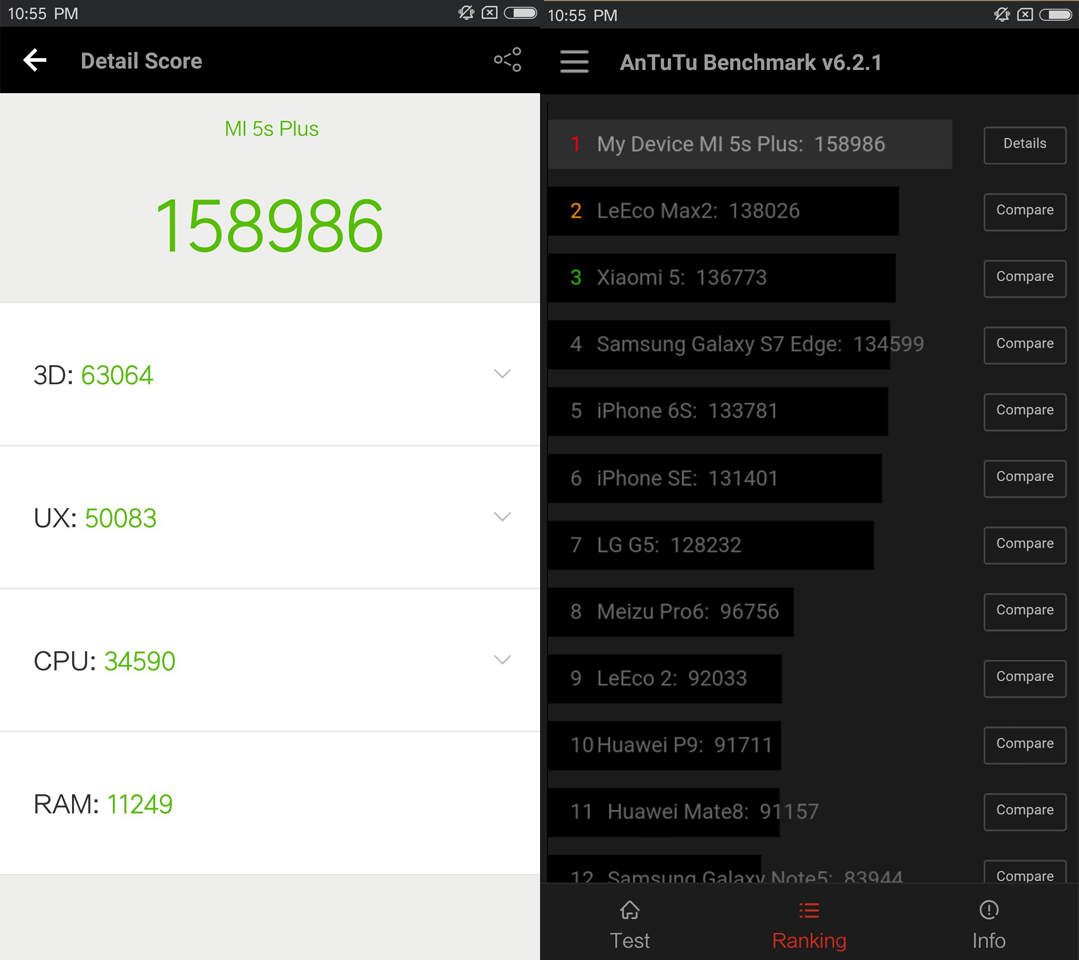Tap the Test home icon
Viewport: 1079px width, 960px height.
[x=630, y=910]
